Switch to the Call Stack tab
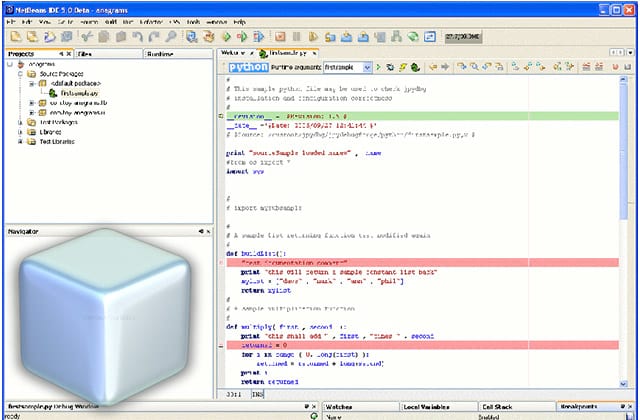 (497, 407)
